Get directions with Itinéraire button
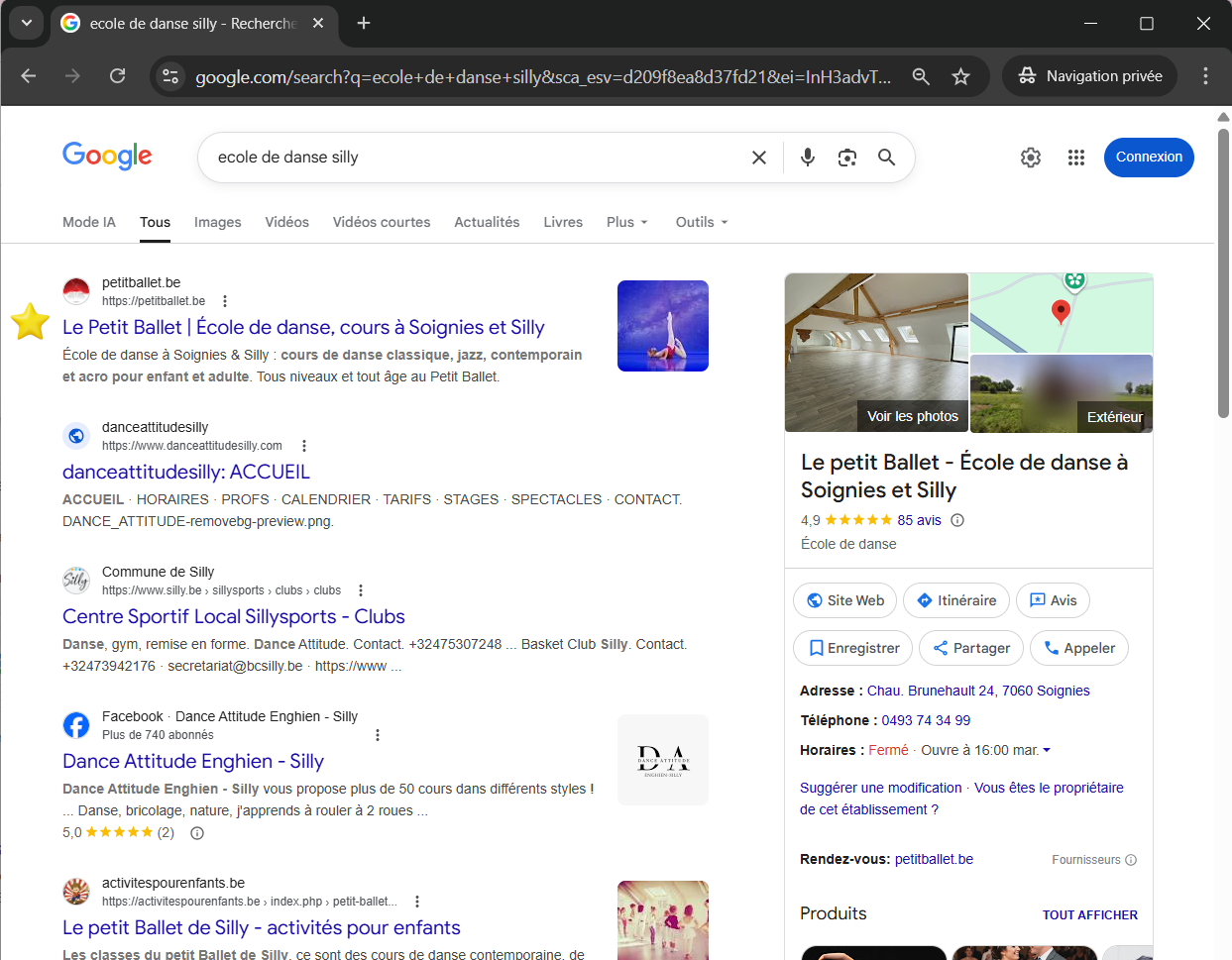 click(x=956, y=600)
